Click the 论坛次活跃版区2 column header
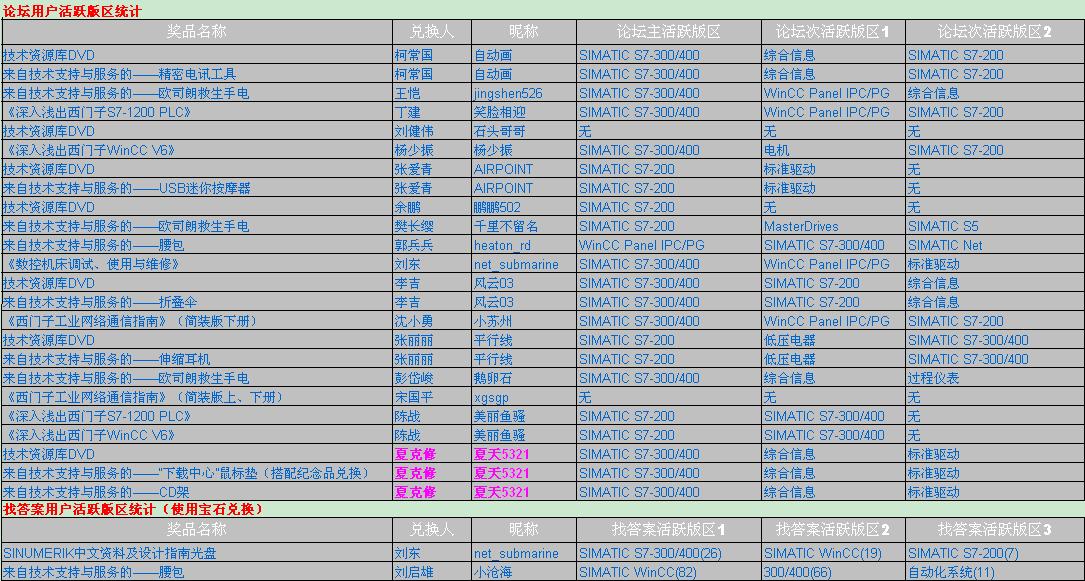This screenshot has height=581, width=1085. [994, 31]
